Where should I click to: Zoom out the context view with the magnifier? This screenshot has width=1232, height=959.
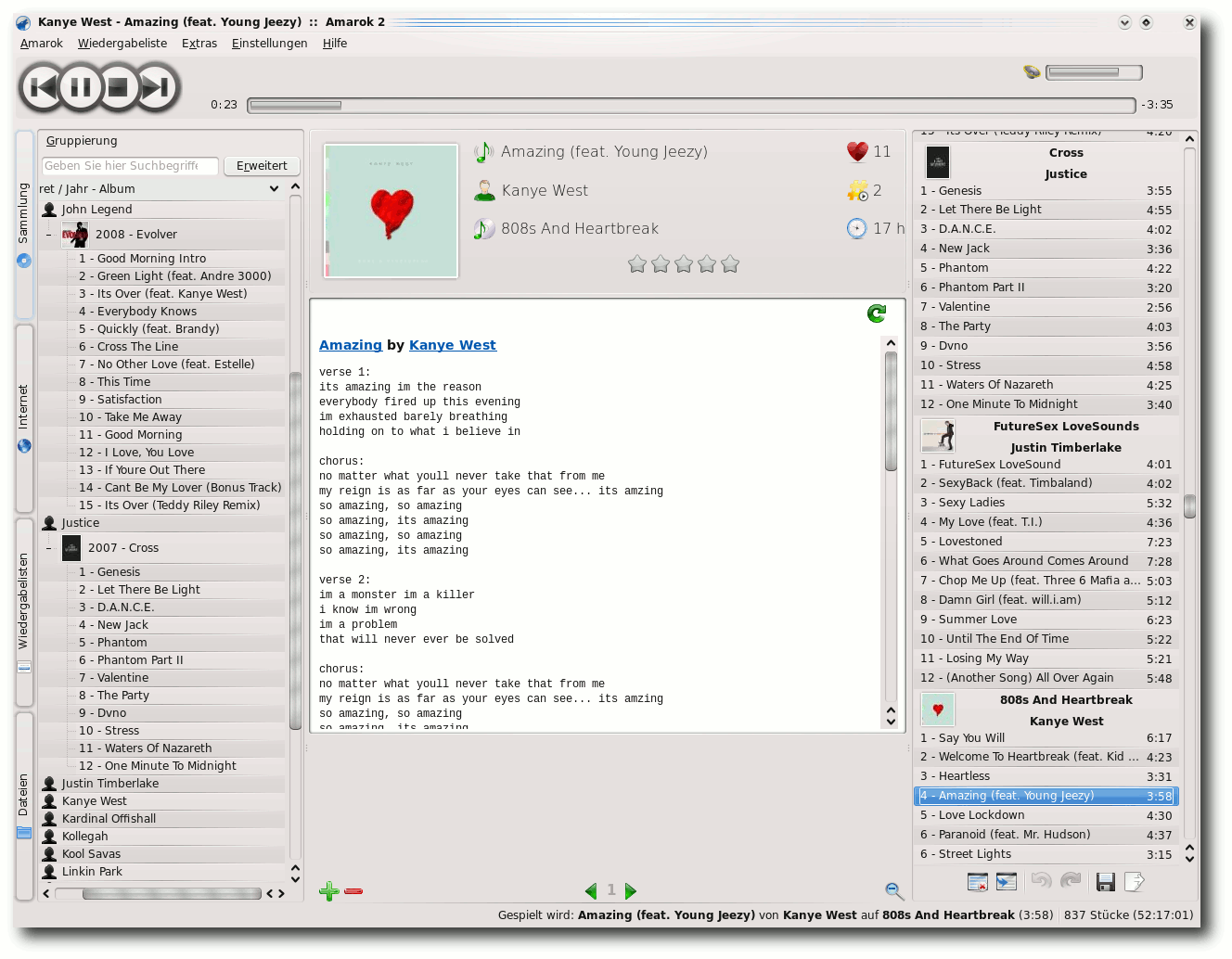[894, 891]
